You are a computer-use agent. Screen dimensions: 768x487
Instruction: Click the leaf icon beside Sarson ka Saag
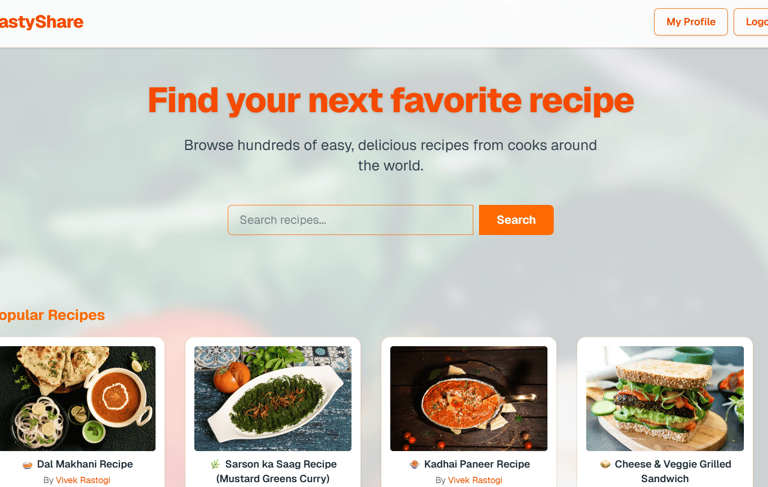click(x=215, y=464)
